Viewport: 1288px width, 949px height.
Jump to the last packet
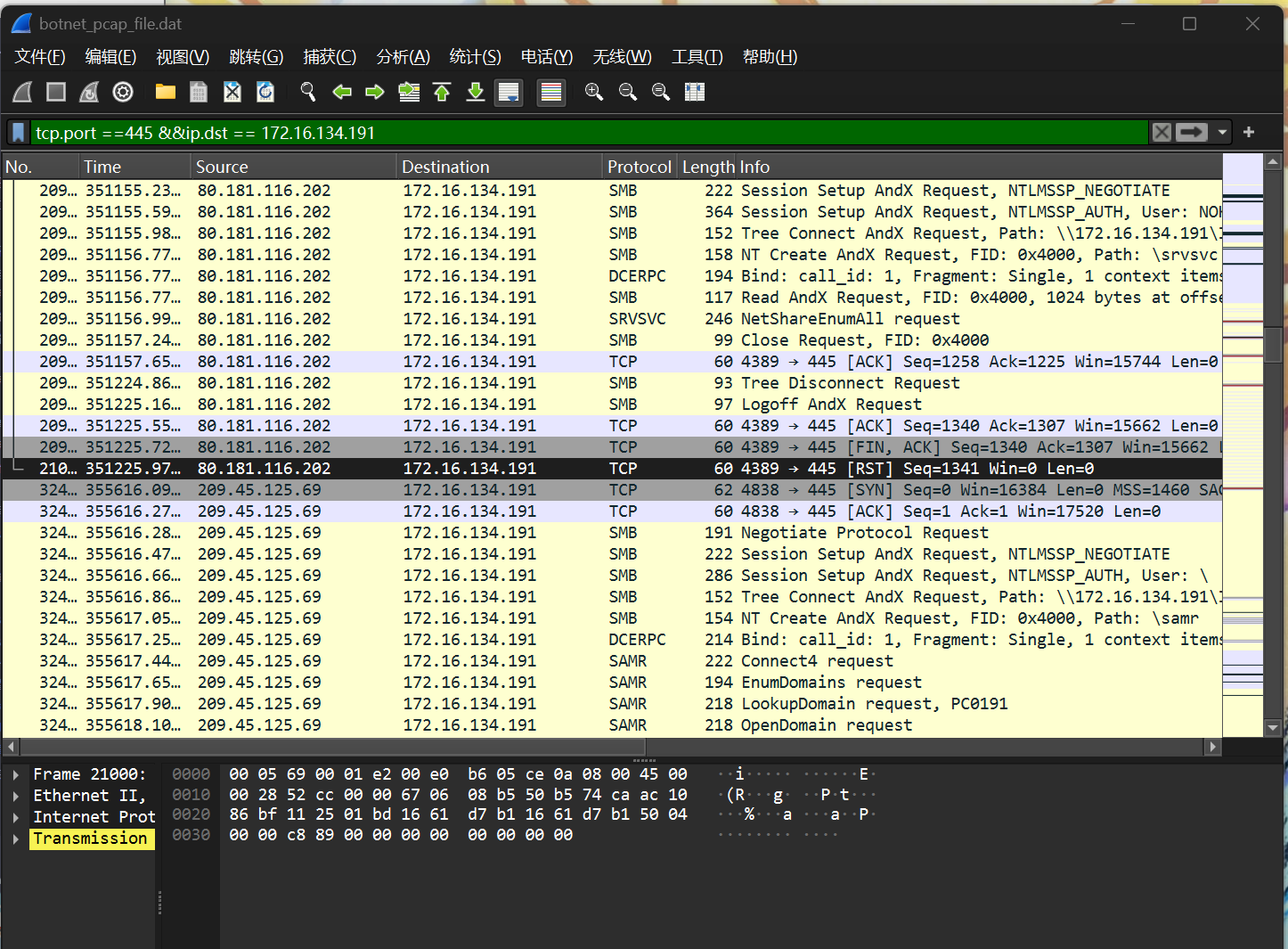click(476, 92)
